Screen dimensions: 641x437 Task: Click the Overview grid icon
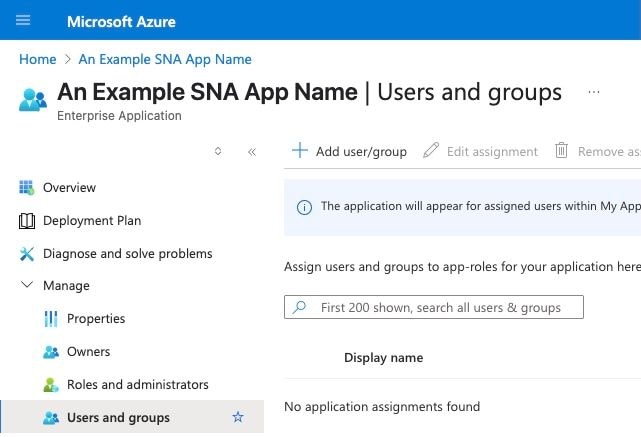(27, 188)
